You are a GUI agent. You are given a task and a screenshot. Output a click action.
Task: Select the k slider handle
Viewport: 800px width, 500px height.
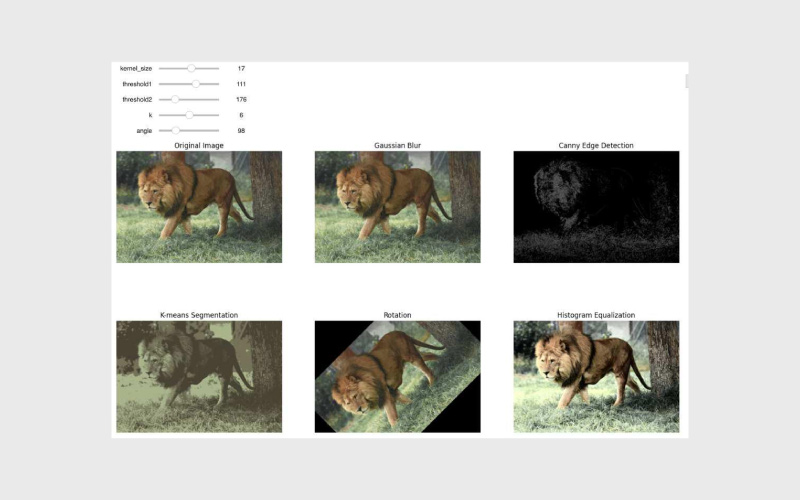(x=189, y=115)
